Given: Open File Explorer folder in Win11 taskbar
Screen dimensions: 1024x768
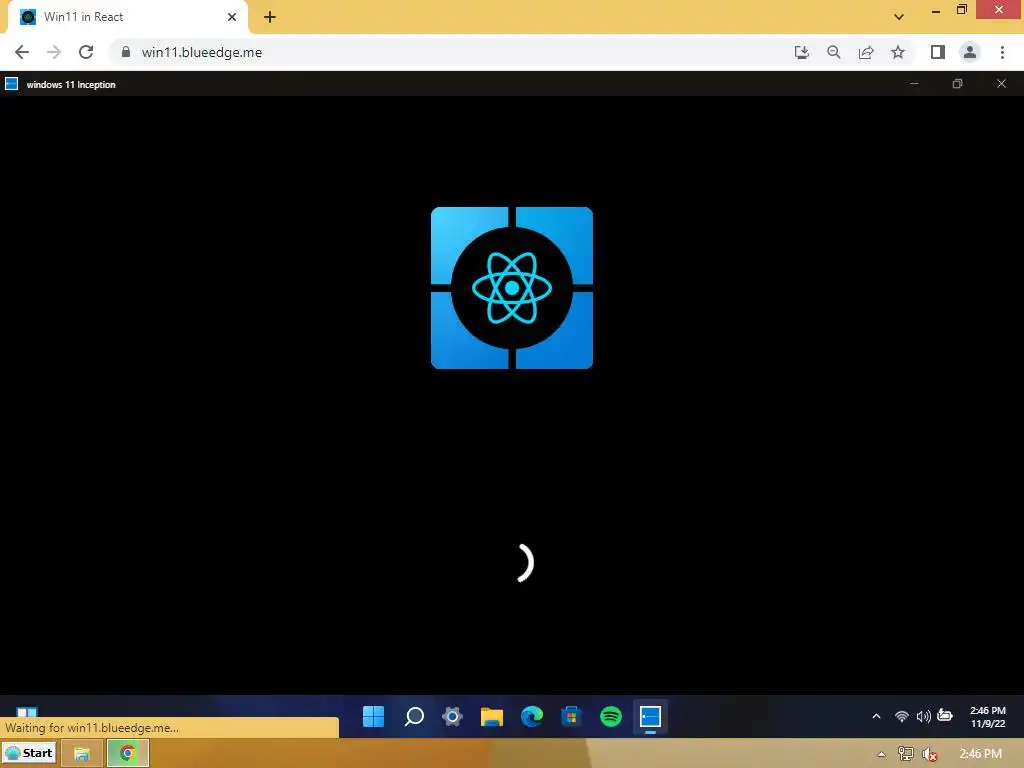Looking at the screenshot, I should [492, 716].
